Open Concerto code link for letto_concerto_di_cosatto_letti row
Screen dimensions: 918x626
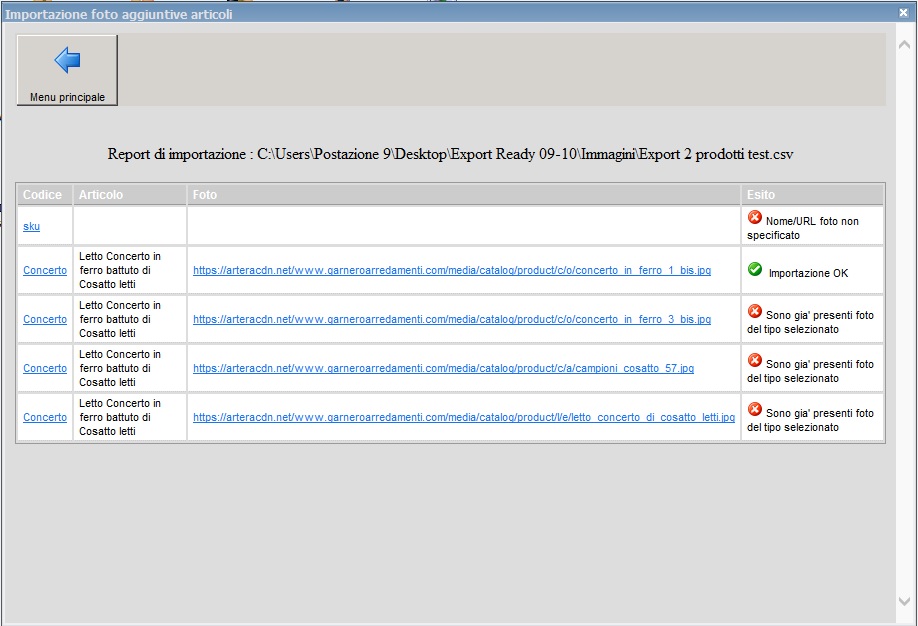(45, 417)
